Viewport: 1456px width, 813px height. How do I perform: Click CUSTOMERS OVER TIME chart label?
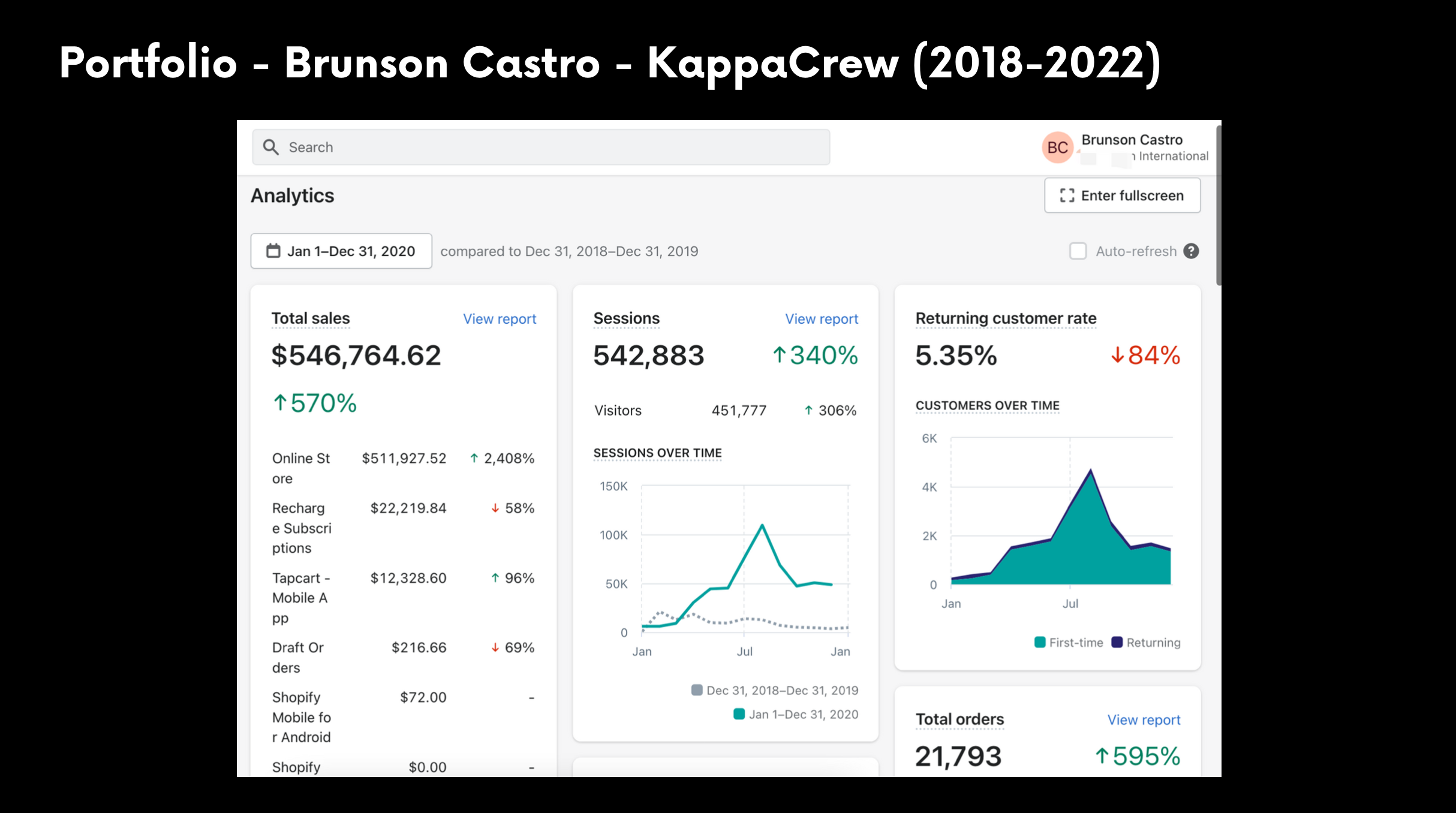tap(987, 406)
